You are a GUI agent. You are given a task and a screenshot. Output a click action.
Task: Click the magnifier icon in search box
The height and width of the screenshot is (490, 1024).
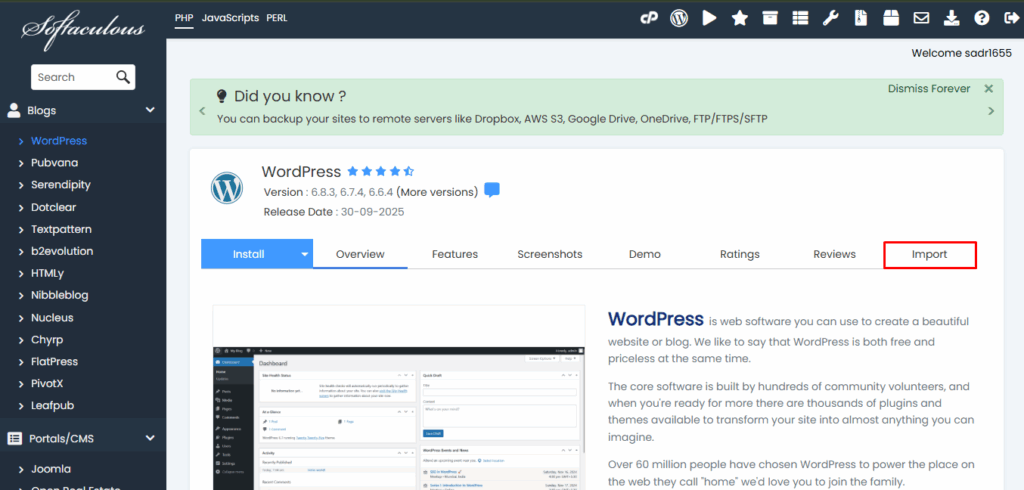(x=123, y=77)
